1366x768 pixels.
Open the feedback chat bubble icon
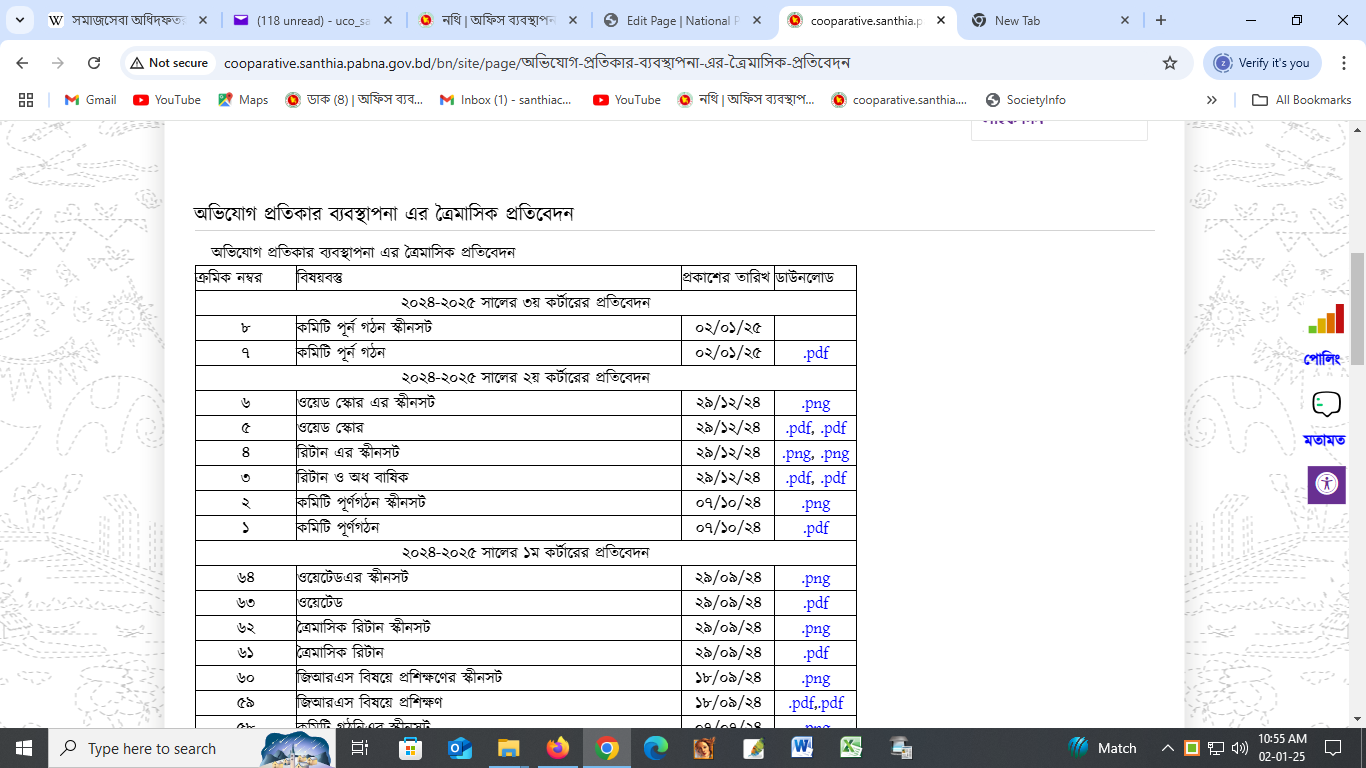[x=1326, y=404]
